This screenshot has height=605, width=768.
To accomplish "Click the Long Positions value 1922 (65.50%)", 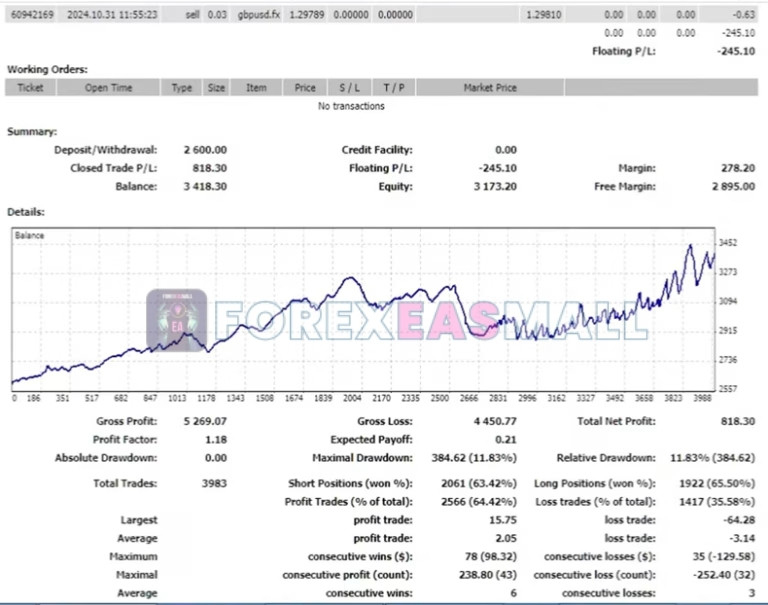I will click(x=717, y=484).
